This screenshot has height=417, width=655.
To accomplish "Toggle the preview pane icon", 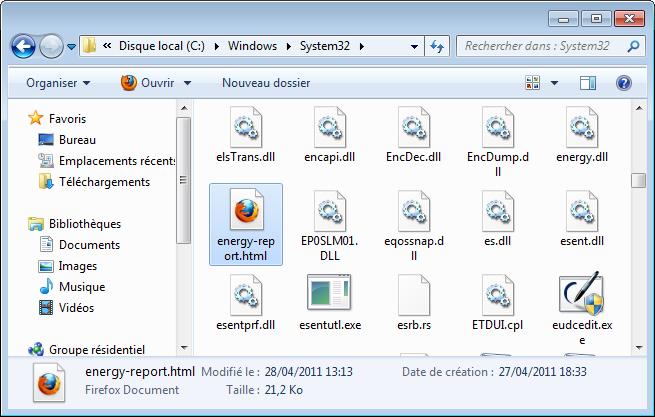I will pyautogui.click(x=588, y=83).
